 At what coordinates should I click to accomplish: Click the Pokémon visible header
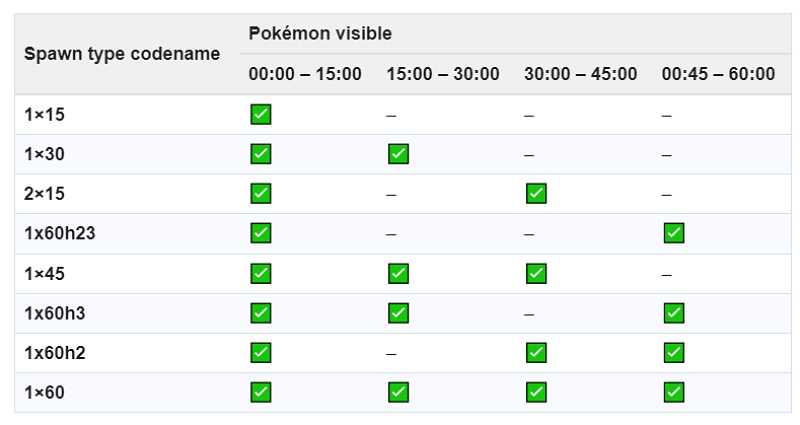pos(320,34)
